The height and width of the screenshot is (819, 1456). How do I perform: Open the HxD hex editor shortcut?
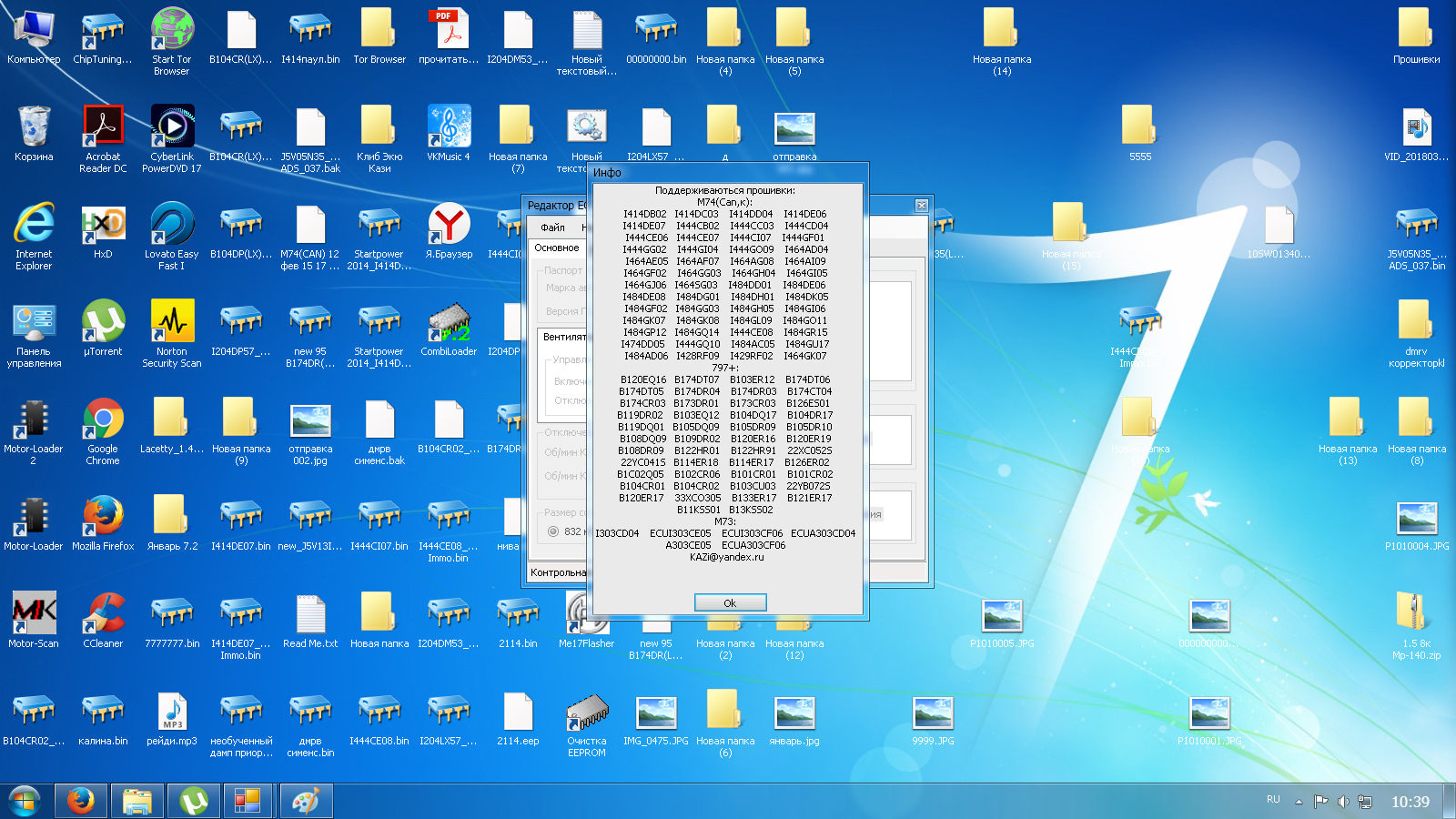click(103, 232)
